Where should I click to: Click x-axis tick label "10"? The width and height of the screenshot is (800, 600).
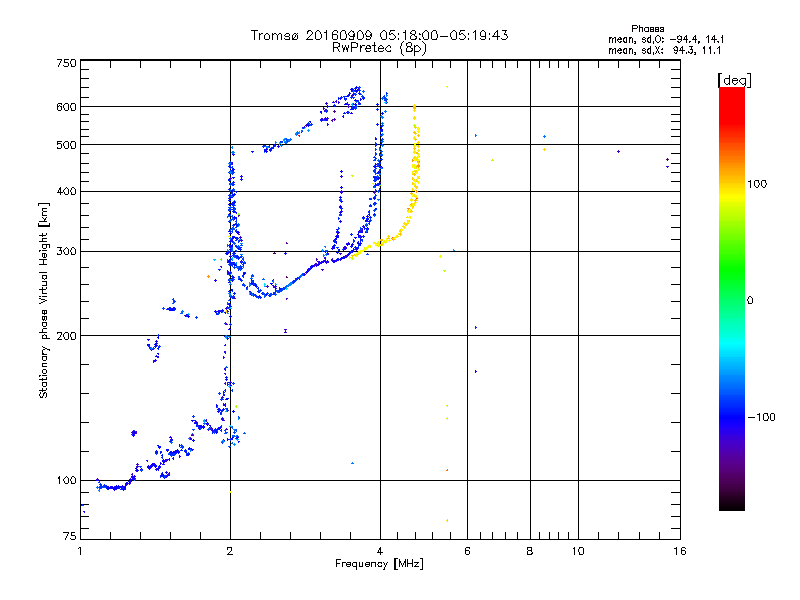[x=578, y=551]
